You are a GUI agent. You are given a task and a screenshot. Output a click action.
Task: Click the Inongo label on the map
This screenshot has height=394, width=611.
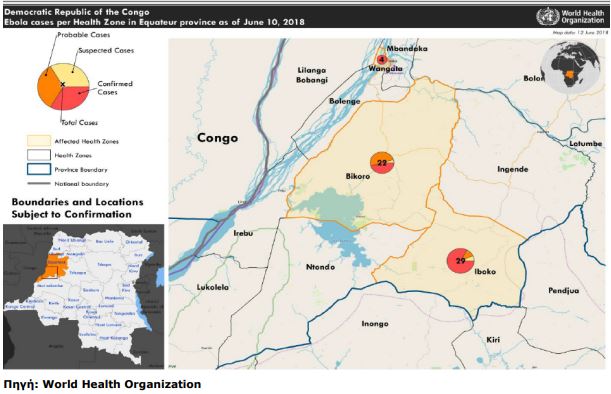(375, 323)
